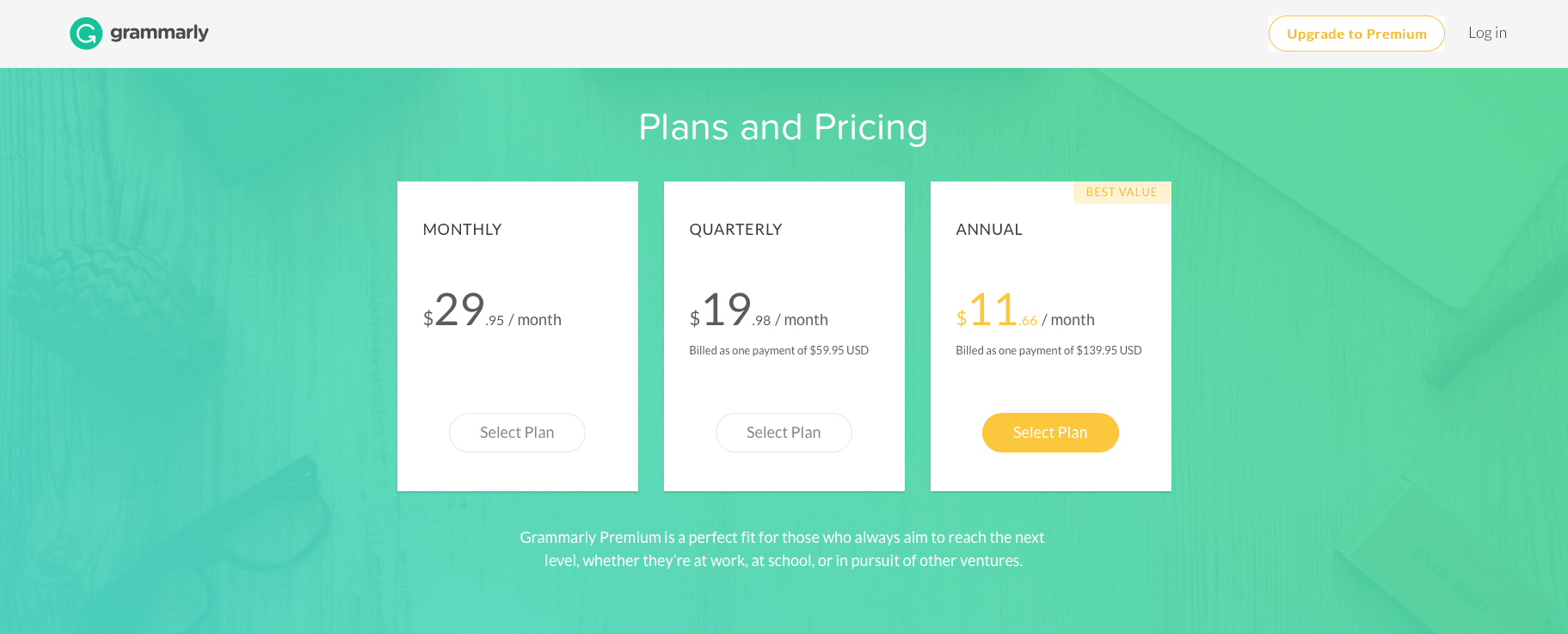Click the MONTHLY plan heading
This screenshot has height=634, width=1568.
tap(462, 229)
